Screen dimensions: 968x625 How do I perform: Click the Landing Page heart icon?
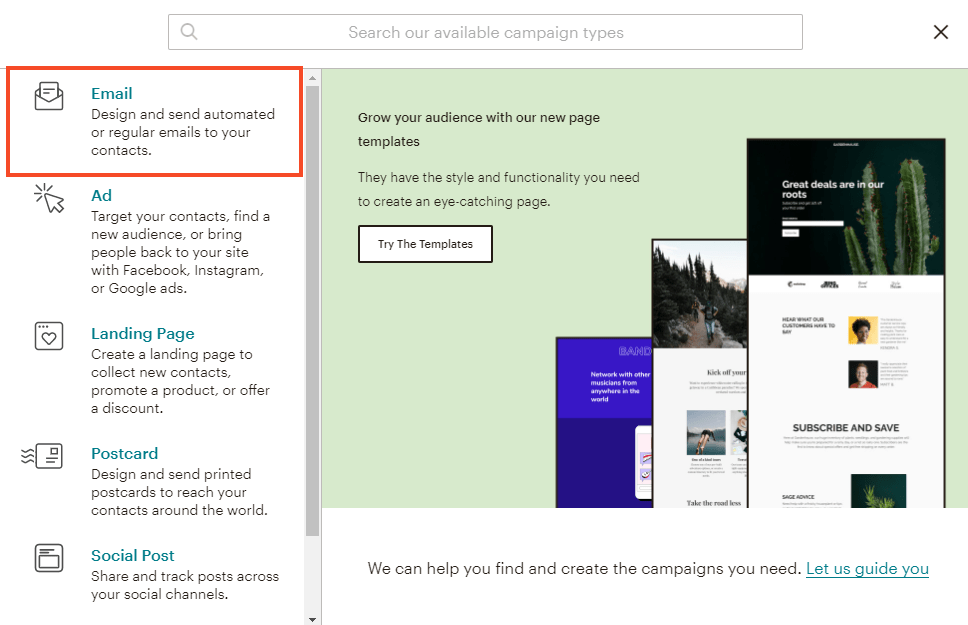48,336
